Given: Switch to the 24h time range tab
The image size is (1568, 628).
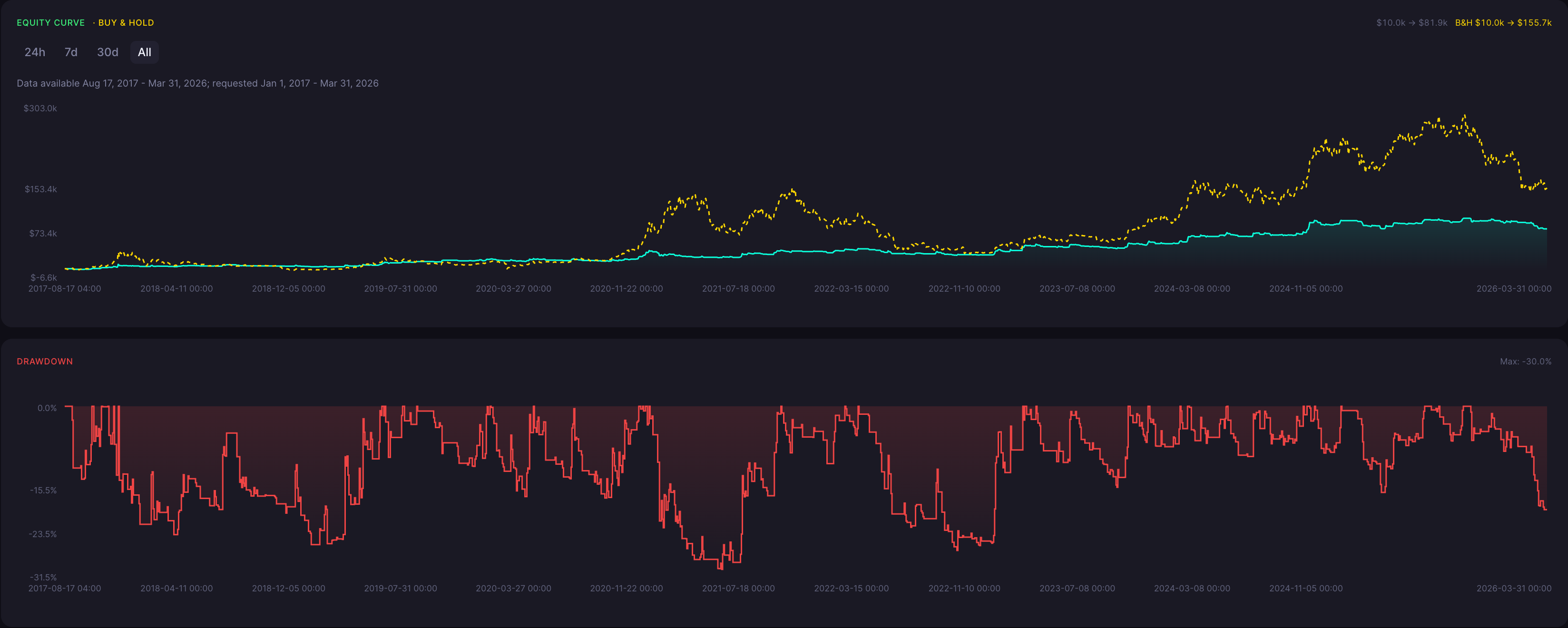Looking at the screenshot, I should [x=35, y=52].
